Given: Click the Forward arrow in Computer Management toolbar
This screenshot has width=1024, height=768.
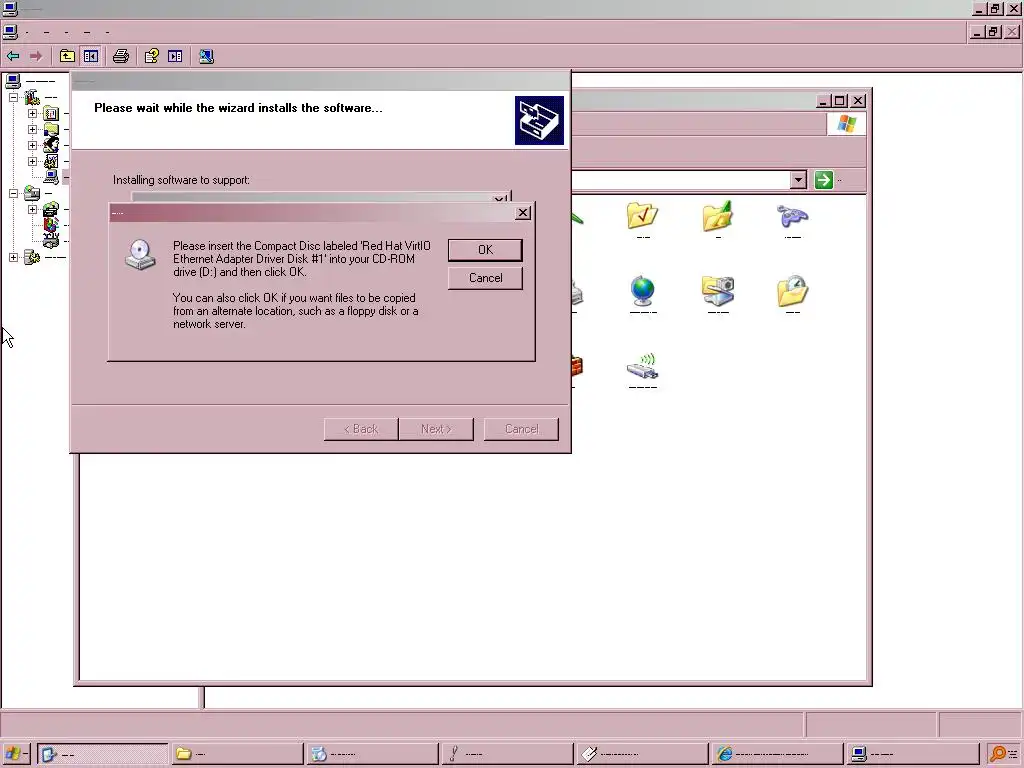Looking at the screenshot, I should 36,56.
